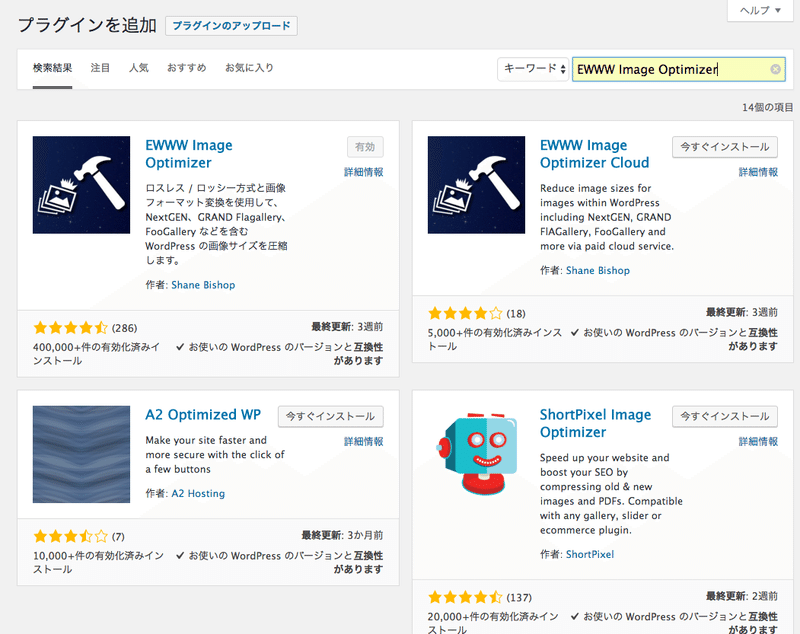This screenshot has width=800, height=634.
Task: Switch to the おすすめ tab
Action: 187,68
